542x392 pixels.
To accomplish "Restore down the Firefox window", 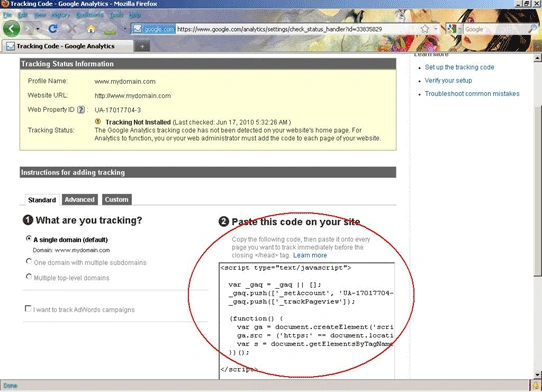I will 526,4.
